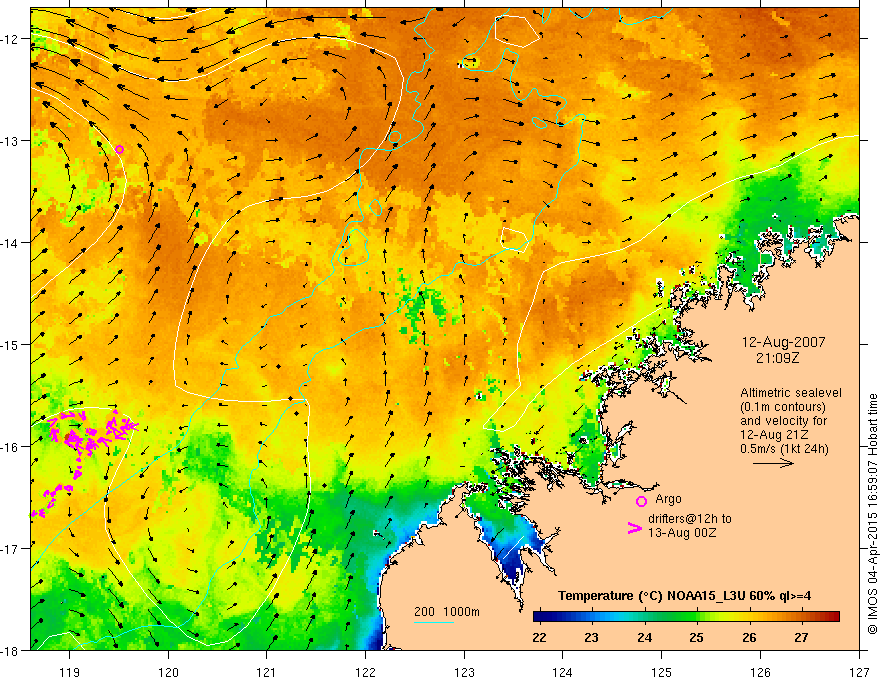Click the '200 1000m' depth contour label
The width and height of the screenshot is (880, 680).
coord(447,612)
